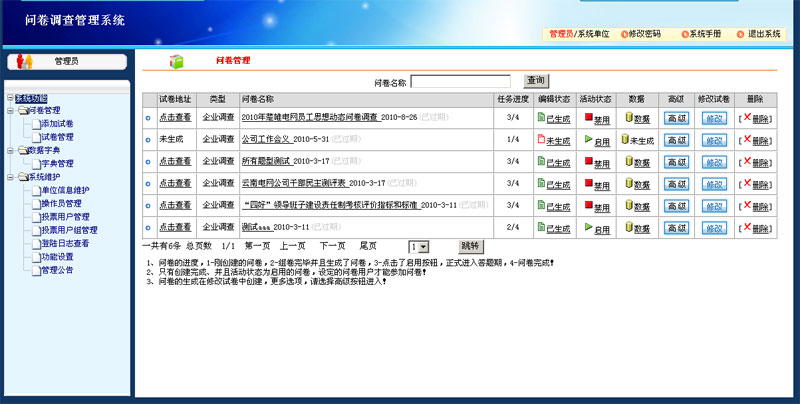800x404 pixels.
Task: Click the red X delete icon in the first row
Action: (x=746, y=117)
